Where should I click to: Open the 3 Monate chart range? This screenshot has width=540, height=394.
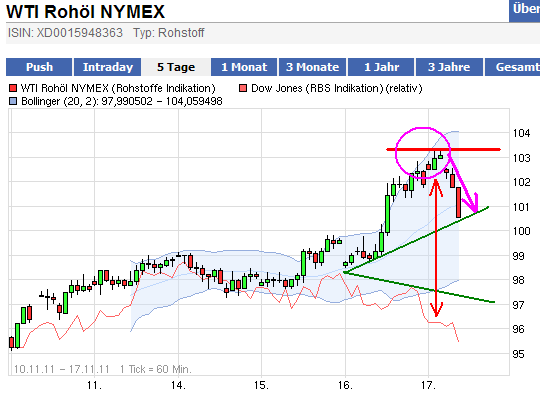(312, 67)
